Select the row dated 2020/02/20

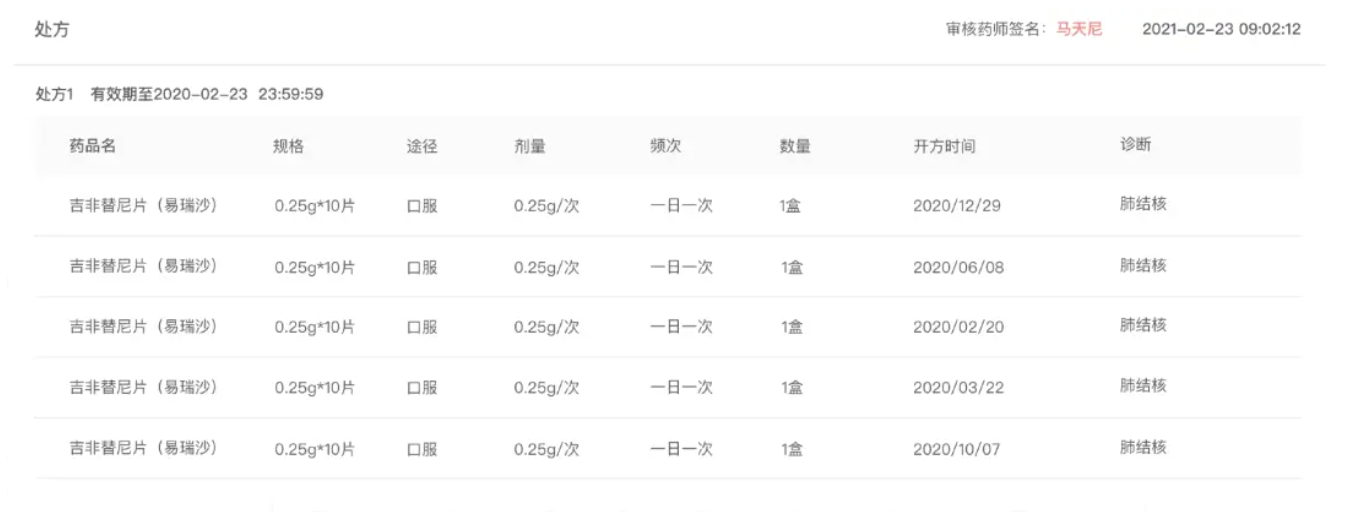pos(956,328)
